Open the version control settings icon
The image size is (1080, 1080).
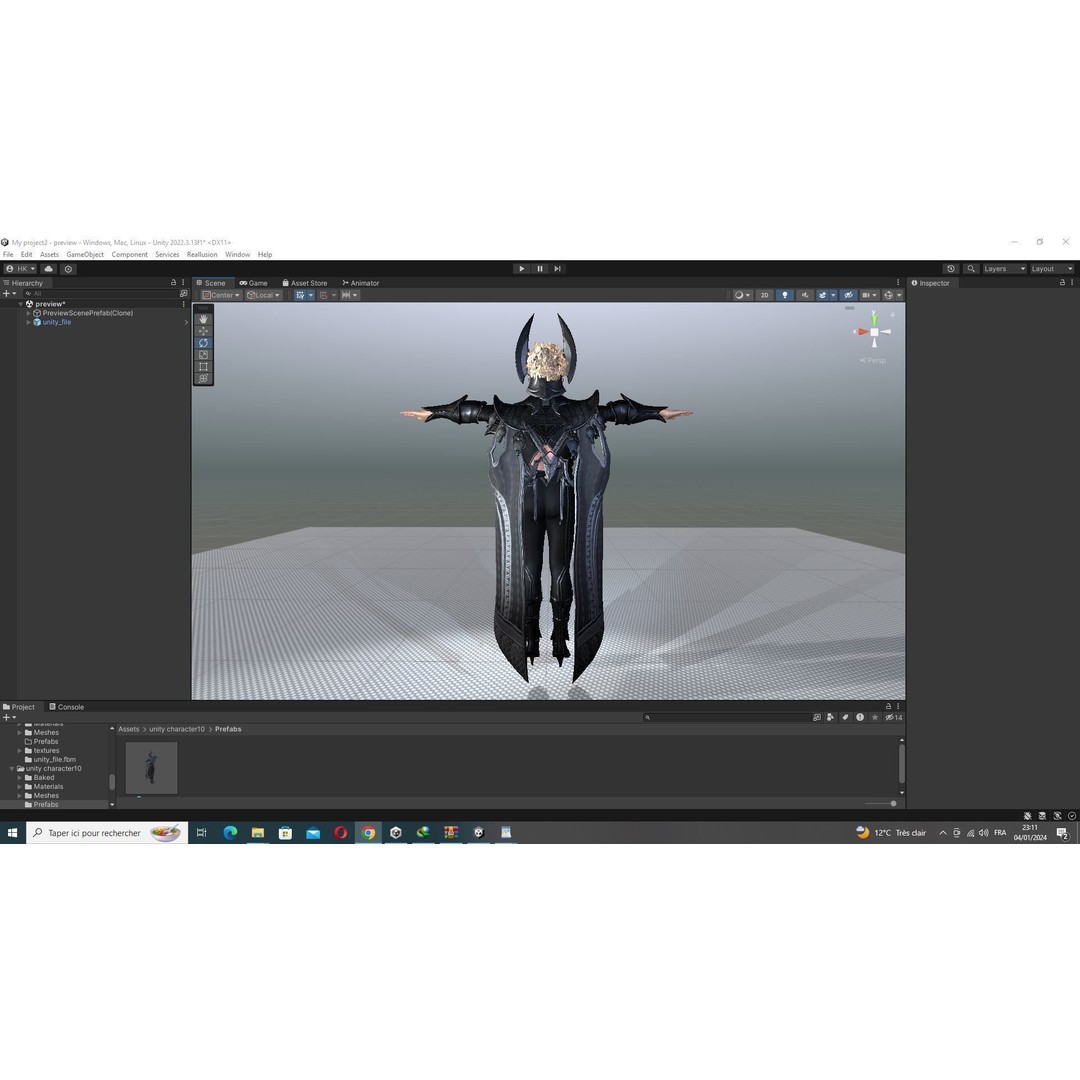pyautogui.click(x=68, y=269)
